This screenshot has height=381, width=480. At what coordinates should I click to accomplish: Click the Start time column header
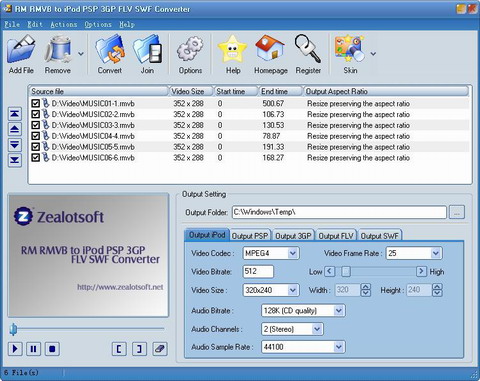pos(236,91)
